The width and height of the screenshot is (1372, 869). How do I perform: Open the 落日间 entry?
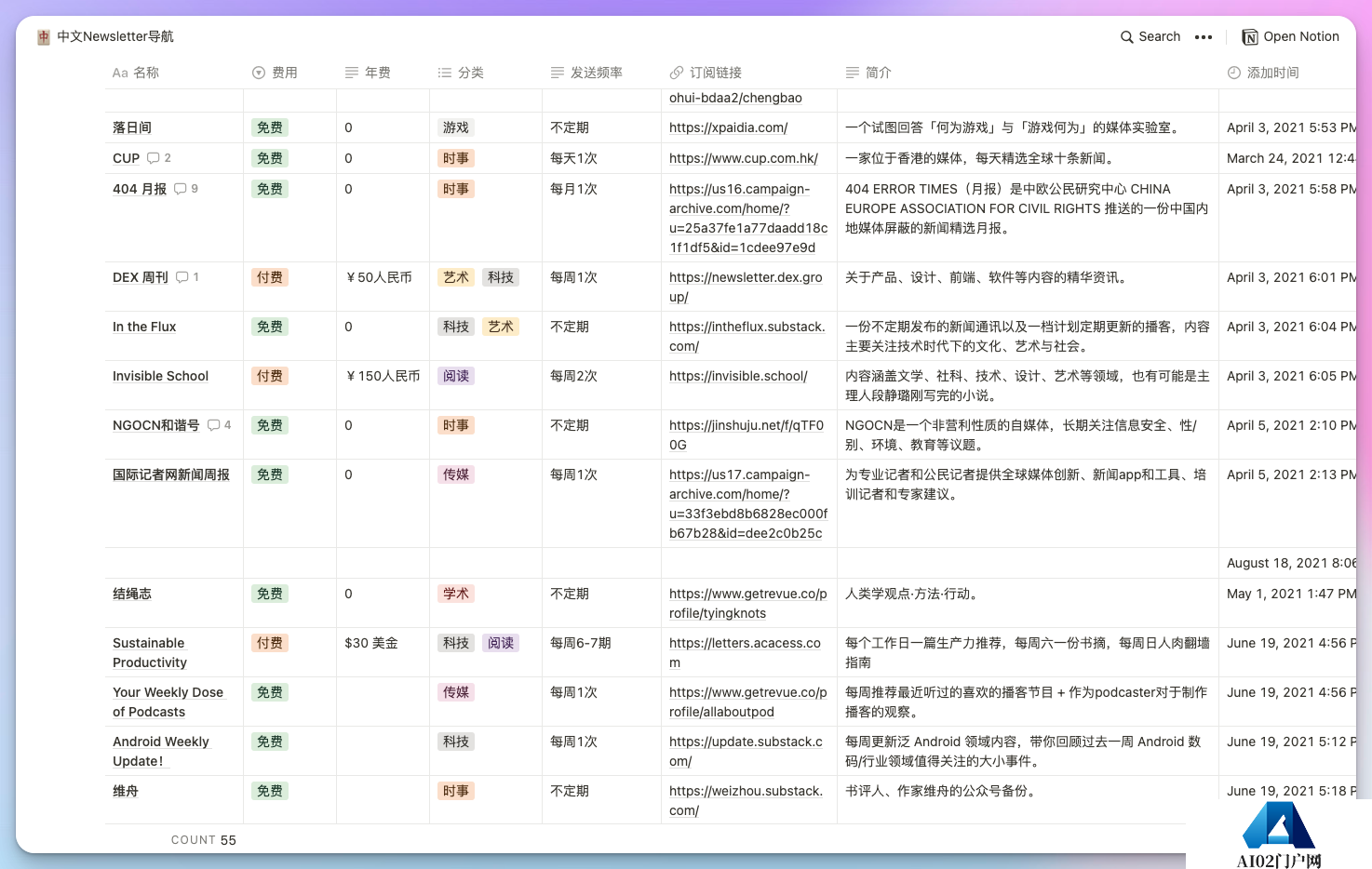(132, 128)
